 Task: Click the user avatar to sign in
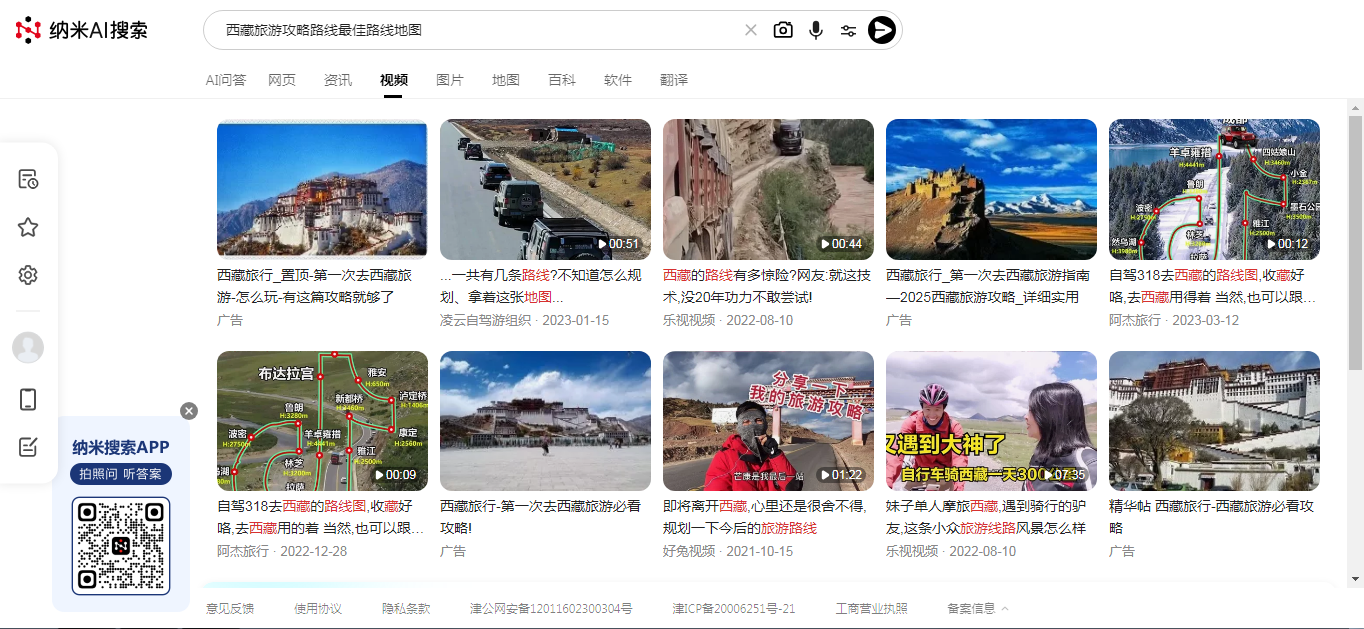point(28,347)
